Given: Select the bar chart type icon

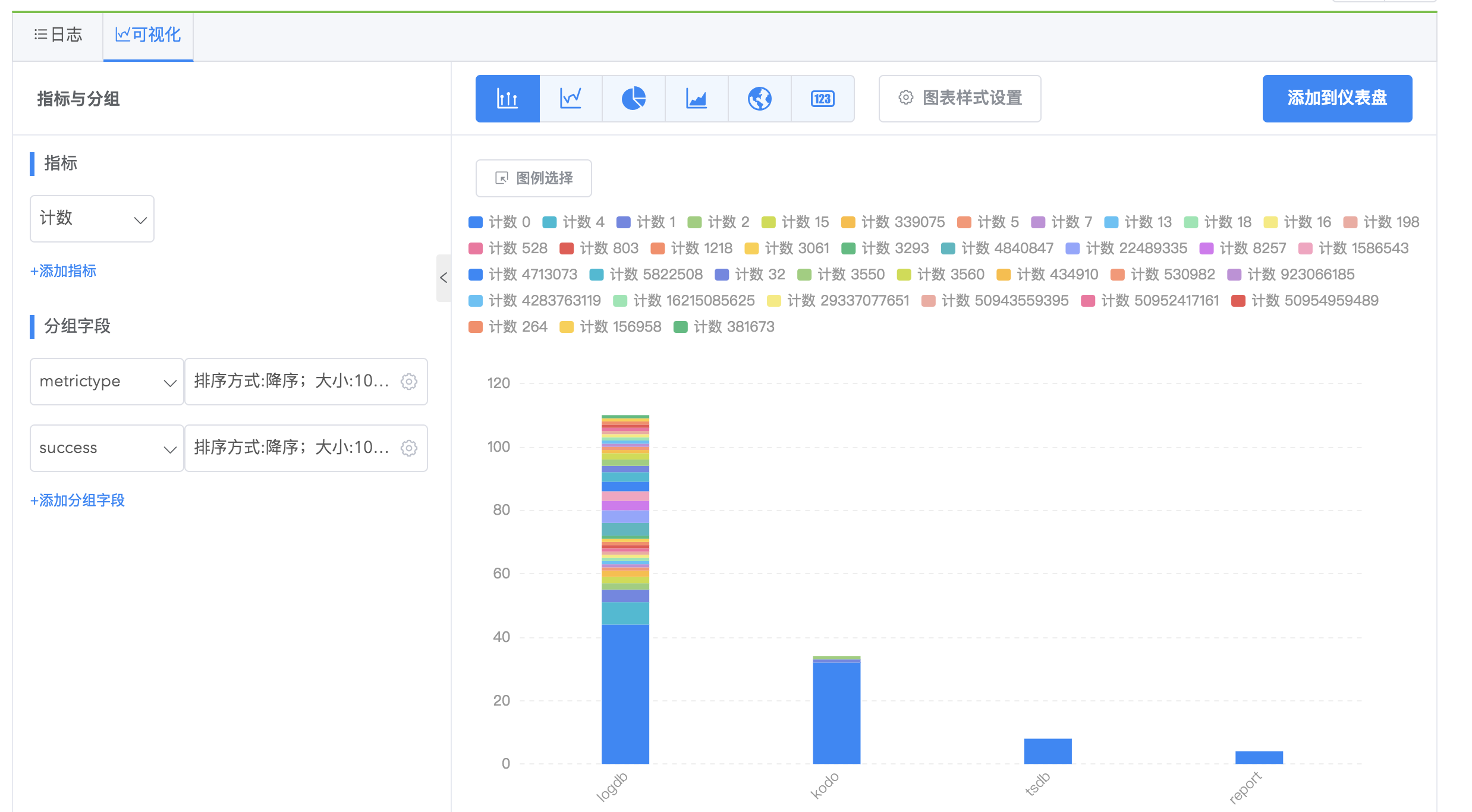Looking at the screenshot, I should click(x=507, y=99).
